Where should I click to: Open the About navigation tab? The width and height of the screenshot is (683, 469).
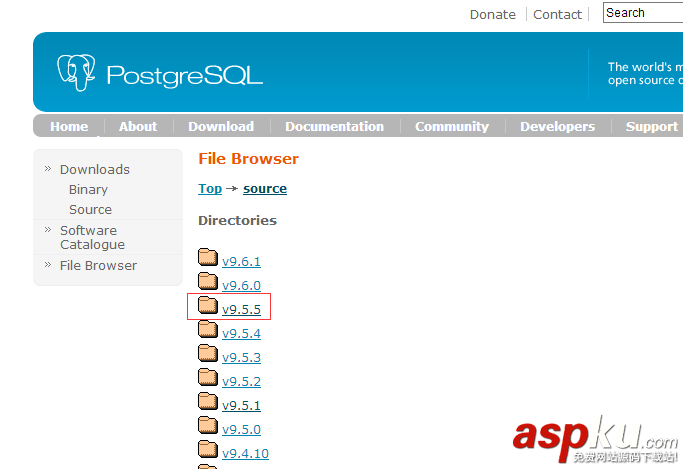tap(138, 126)
